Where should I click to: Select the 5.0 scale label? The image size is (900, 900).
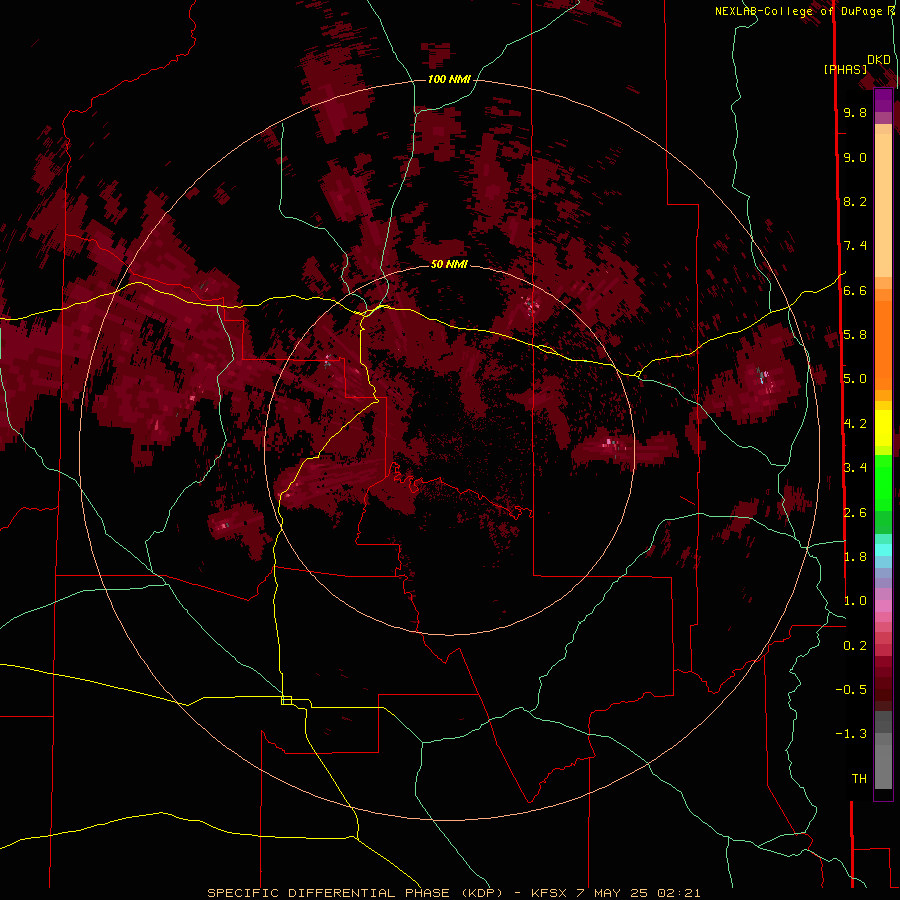(855, 379)
